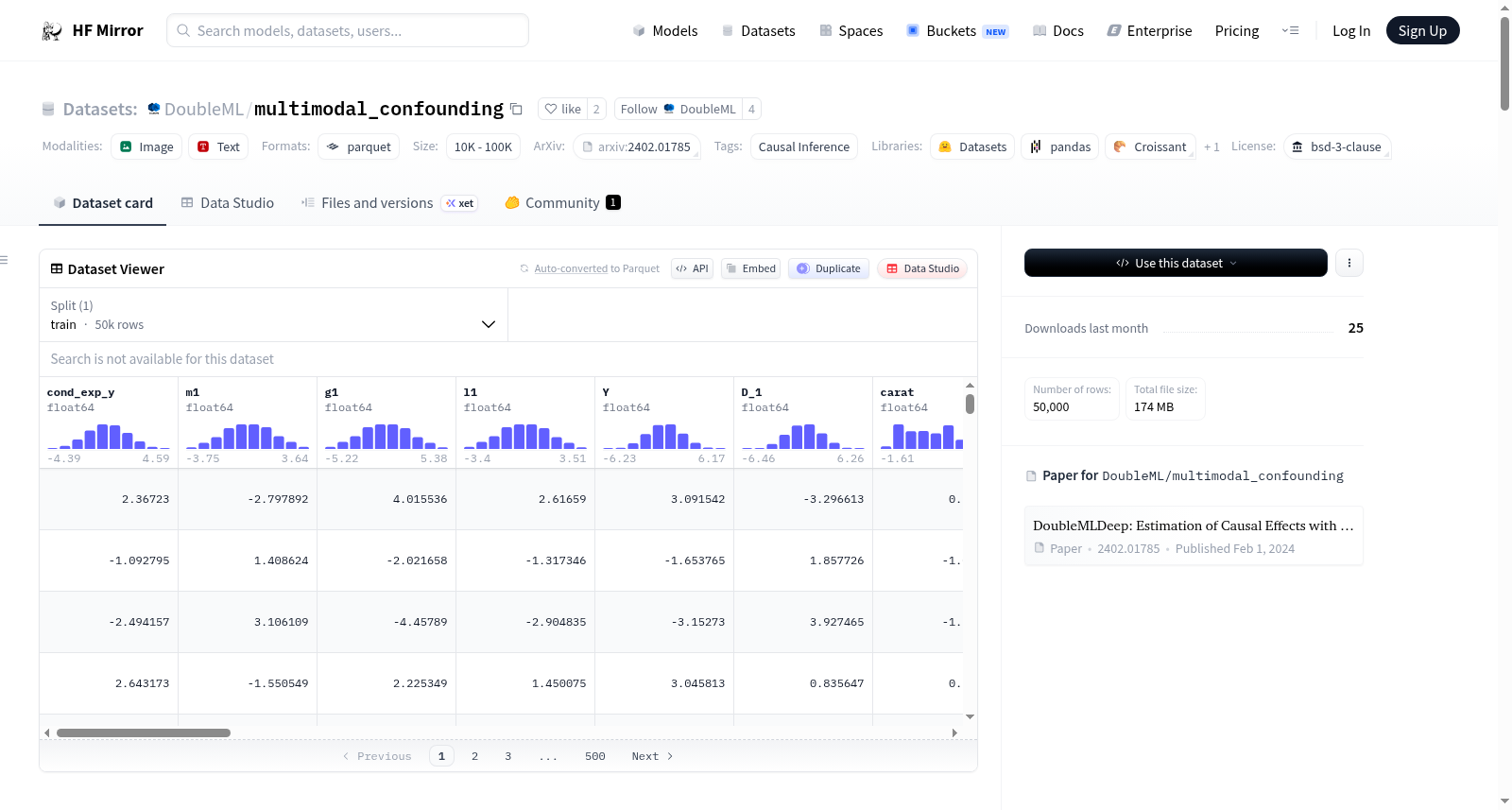Click the Croissant library icon
1512x810 pixels.
coord(1120,146)
